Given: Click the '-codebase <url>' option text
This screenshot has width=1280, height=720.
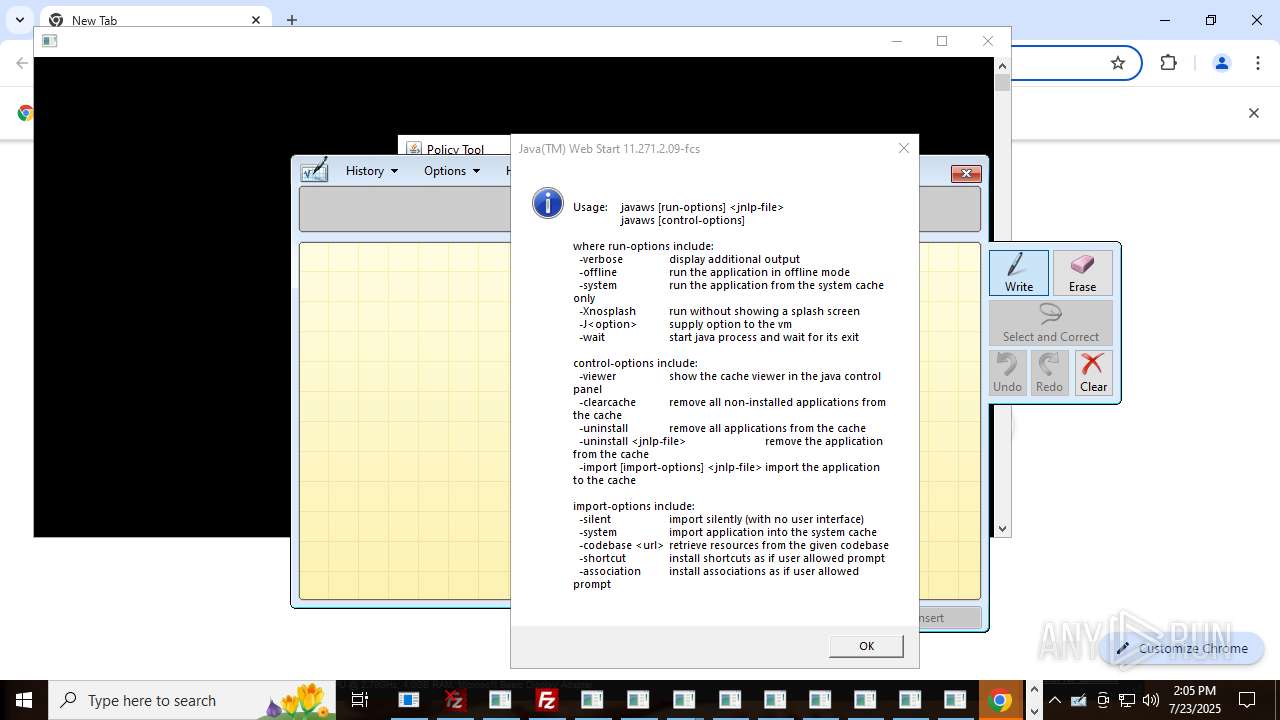Looking at the screenshot, I should [621, 545].
